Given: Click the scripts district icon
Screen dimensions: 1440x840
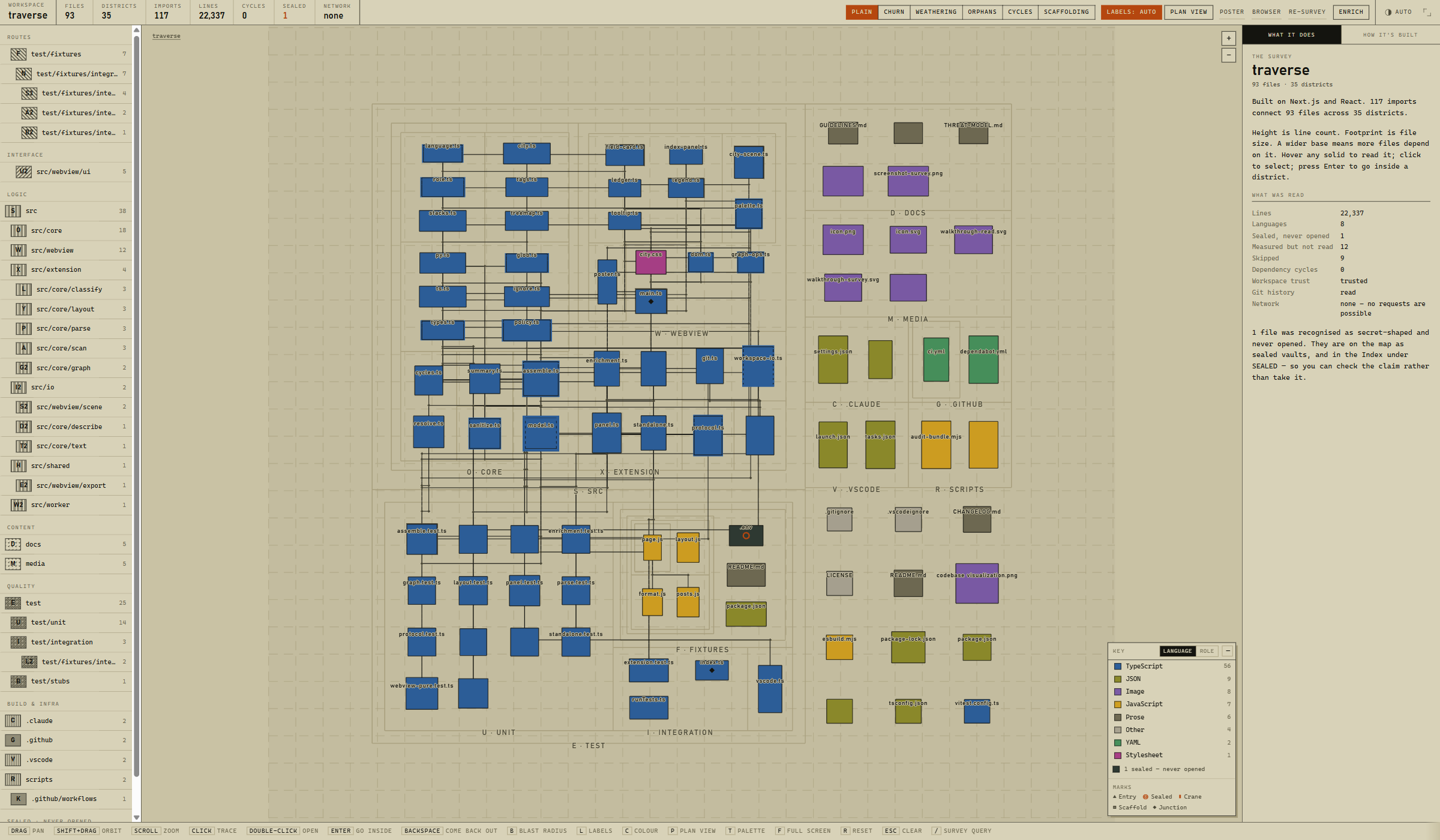Looking at the screenshot, I should 13,779.
